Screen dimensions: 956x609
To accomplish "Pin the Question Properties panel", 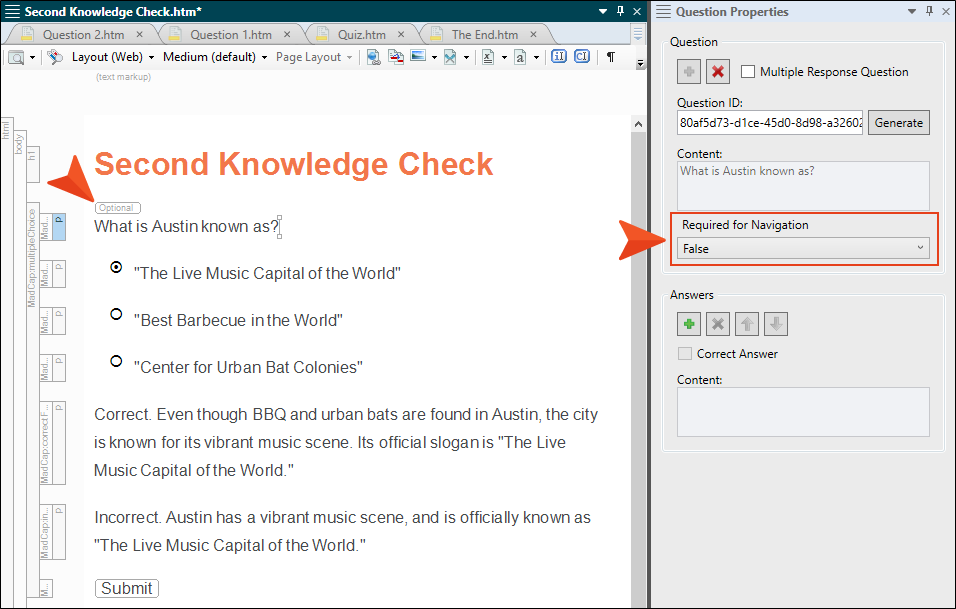I will (x=929, y=12).
